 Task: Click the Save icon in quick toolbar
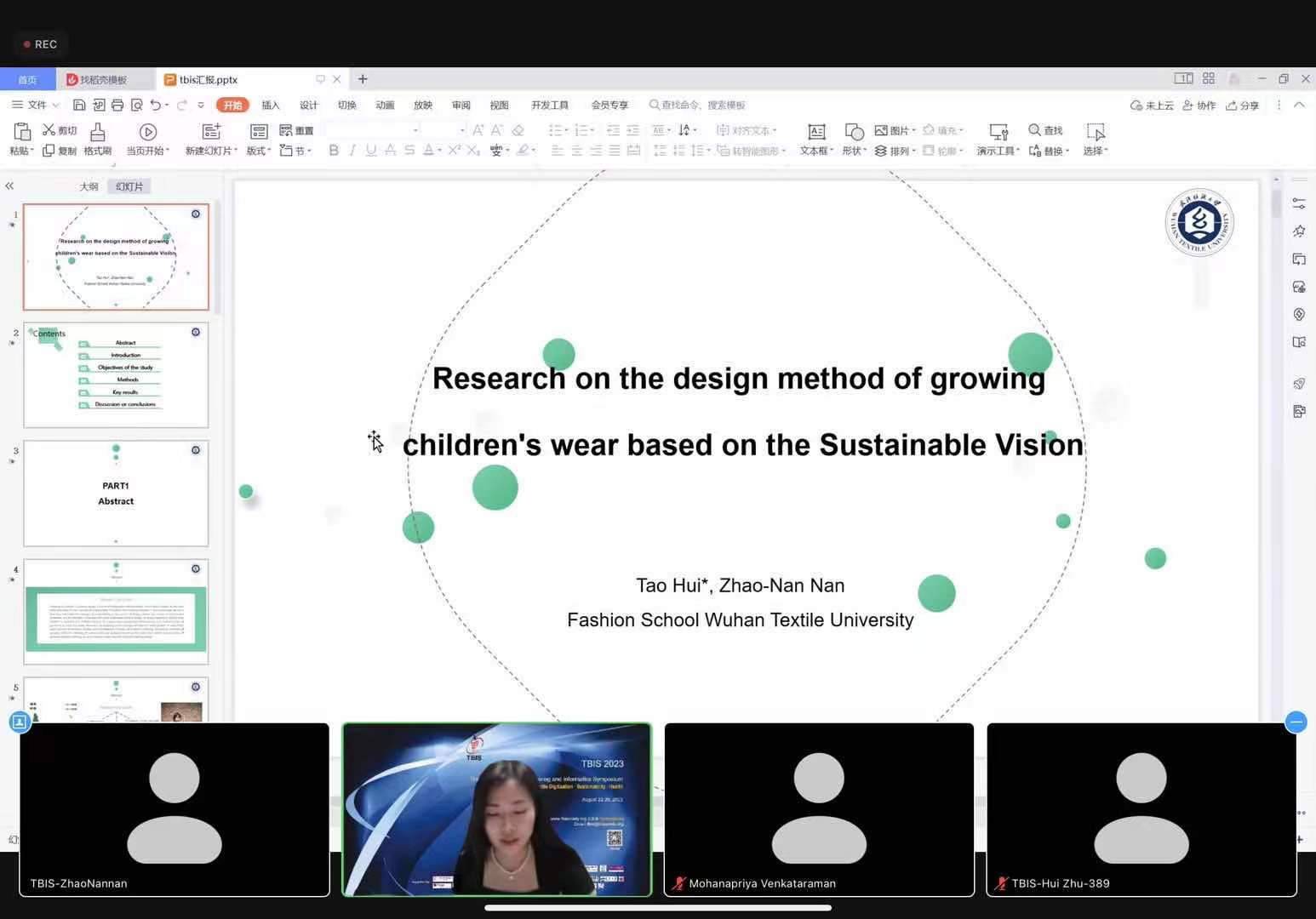point(79,105)
